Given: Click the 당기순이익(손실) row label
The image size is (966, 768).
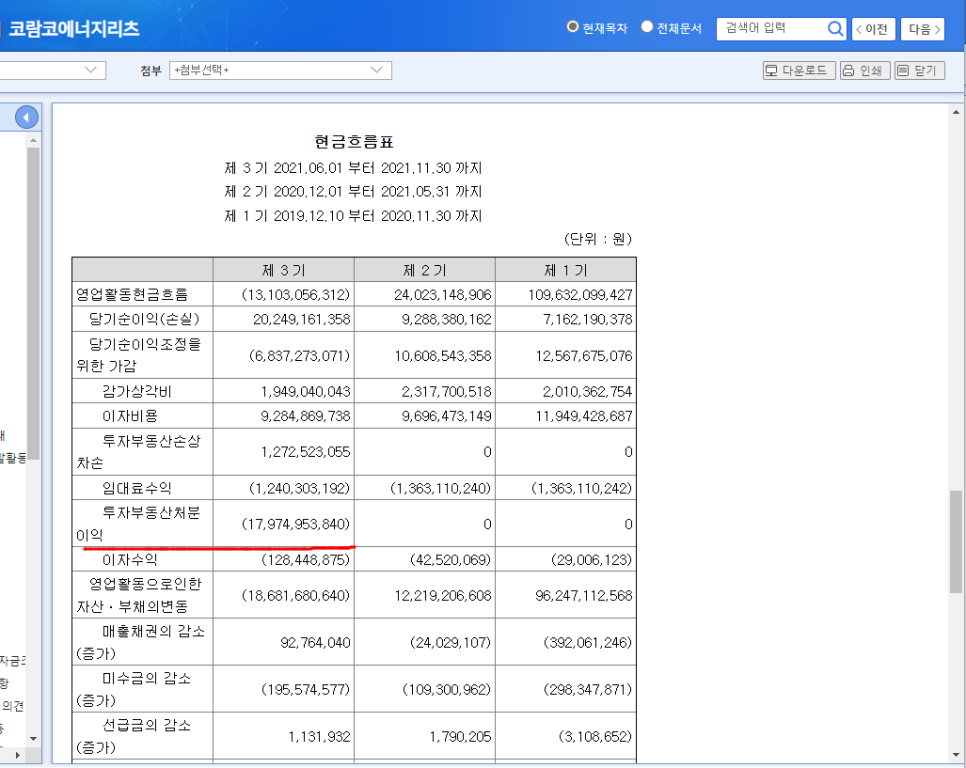Looking at the screenshot, I should click(x=144, y=319).
